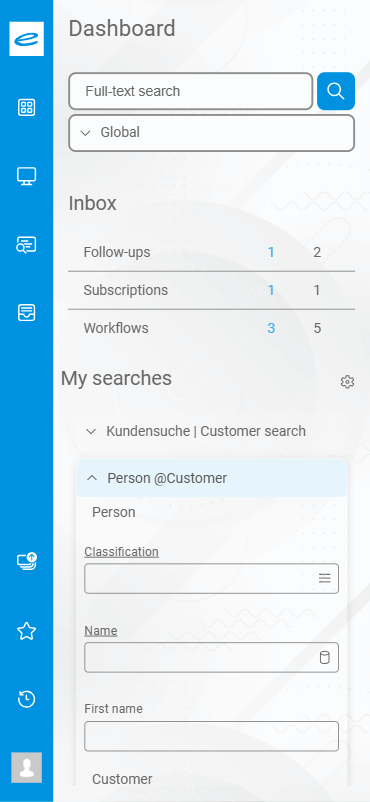The image size is (370, 802).
Task: Open history clock icon in sidebar
Action: click(27, 699)
